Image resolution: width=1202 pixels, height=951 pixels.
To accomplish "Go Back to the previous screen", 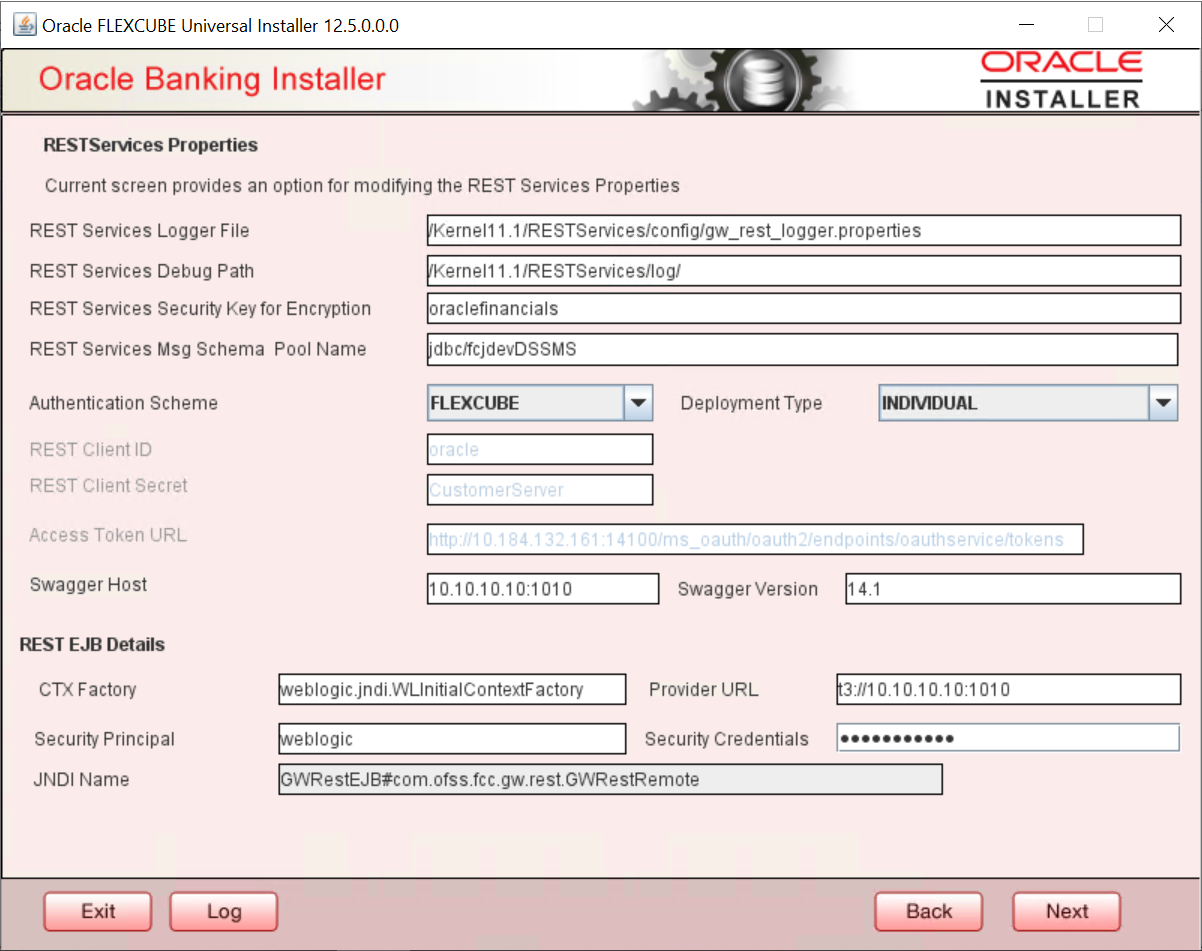I will coord(929,911).
